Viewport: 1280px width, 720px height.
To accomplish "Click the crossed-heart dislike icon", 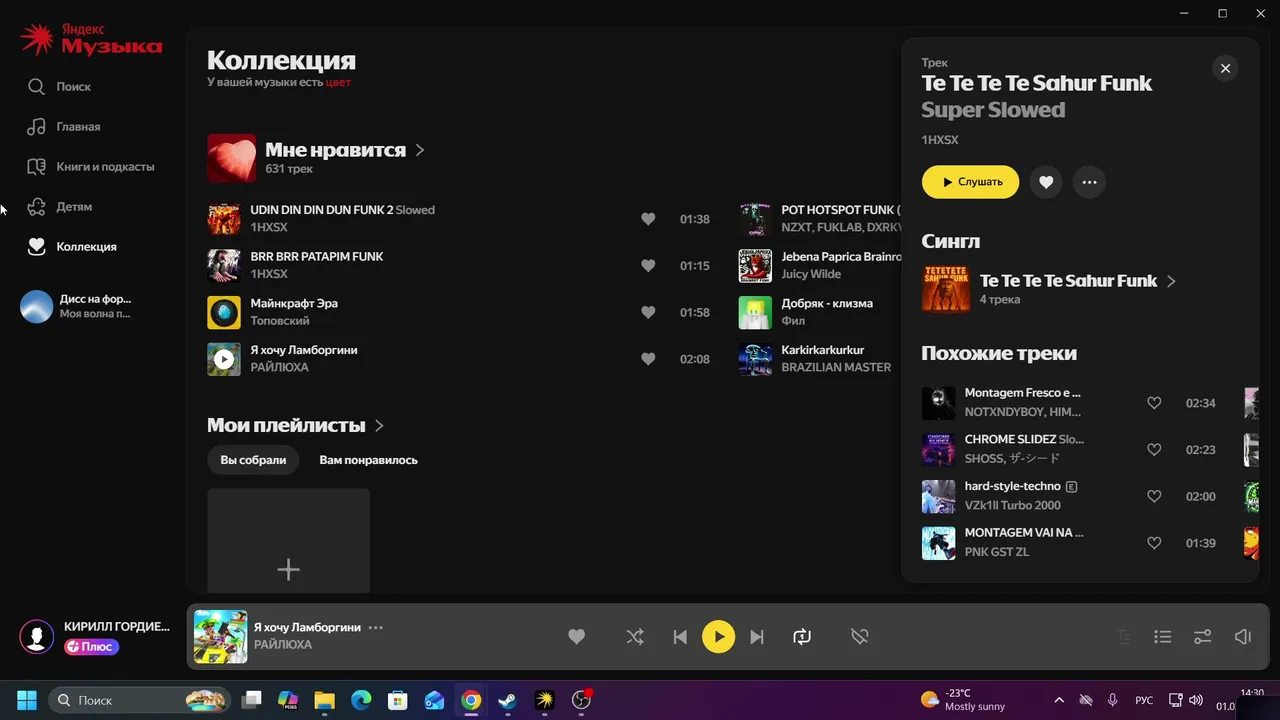I will click(860, 637).
